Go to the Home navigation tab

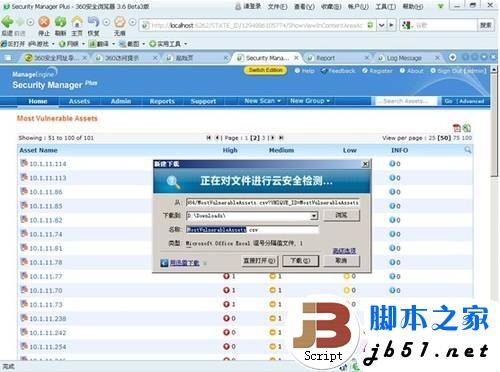click(38, 101)
